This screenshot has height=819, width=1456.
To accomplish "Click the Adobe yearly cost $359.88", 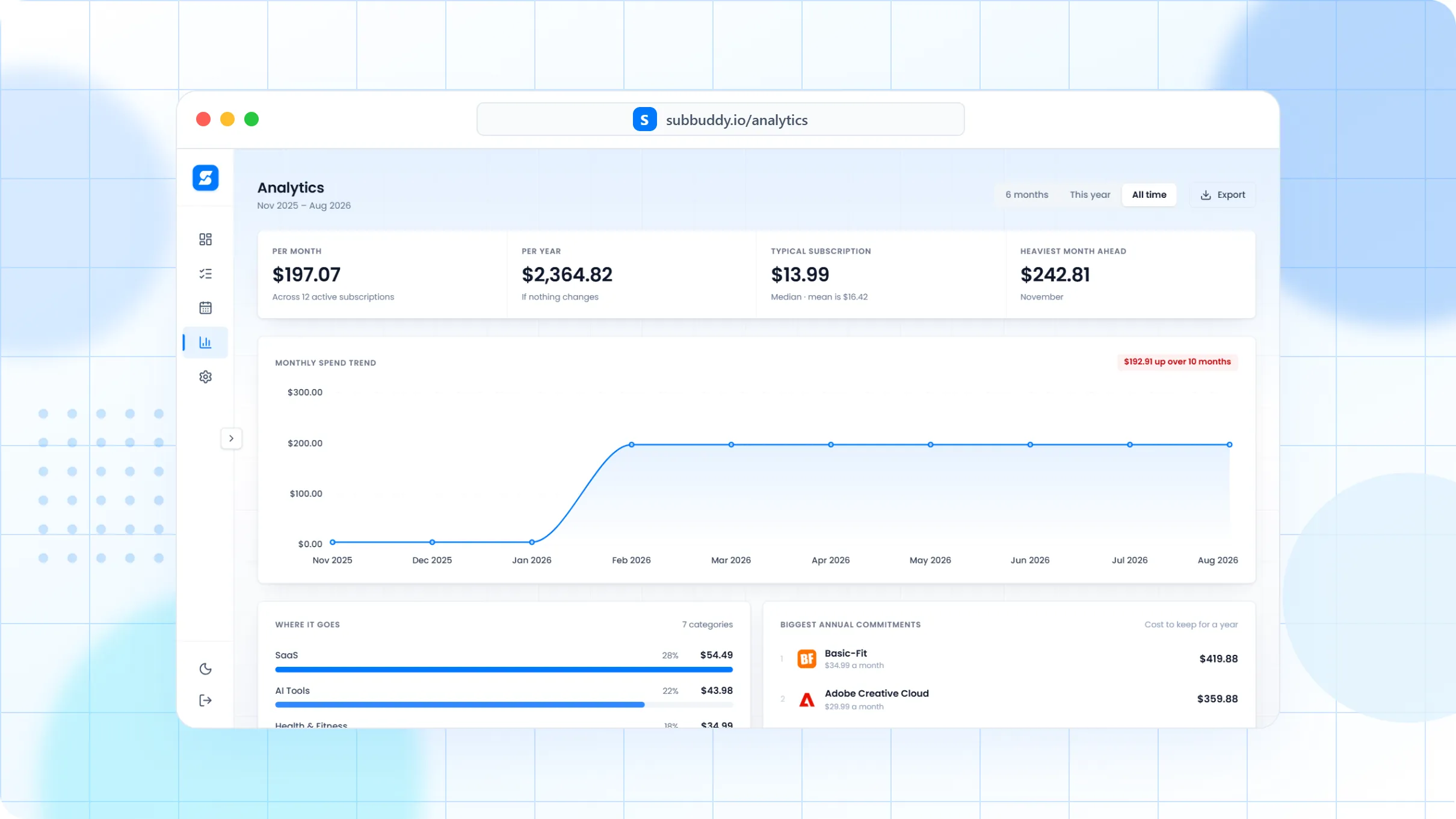I will pyautogui.click(x=1217, y=699).
